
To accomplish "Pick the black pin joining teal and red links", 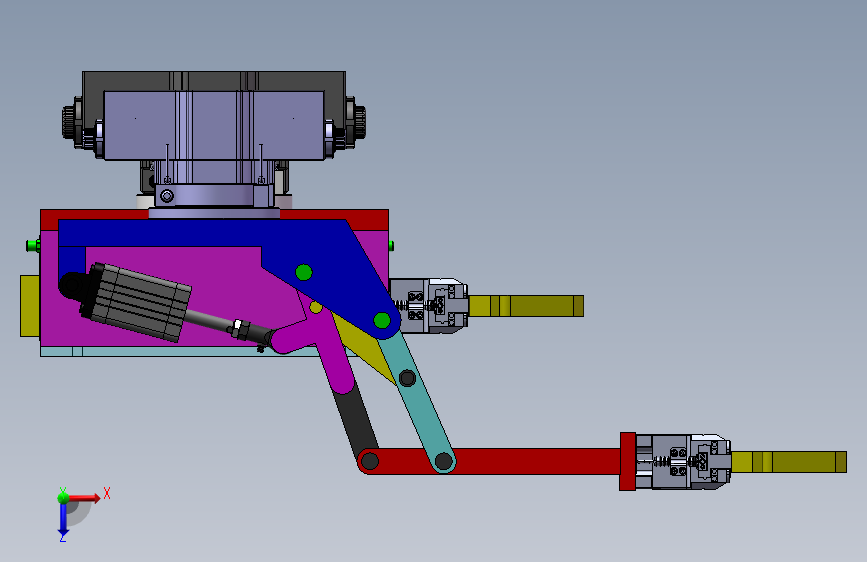I will click(443, 461).
